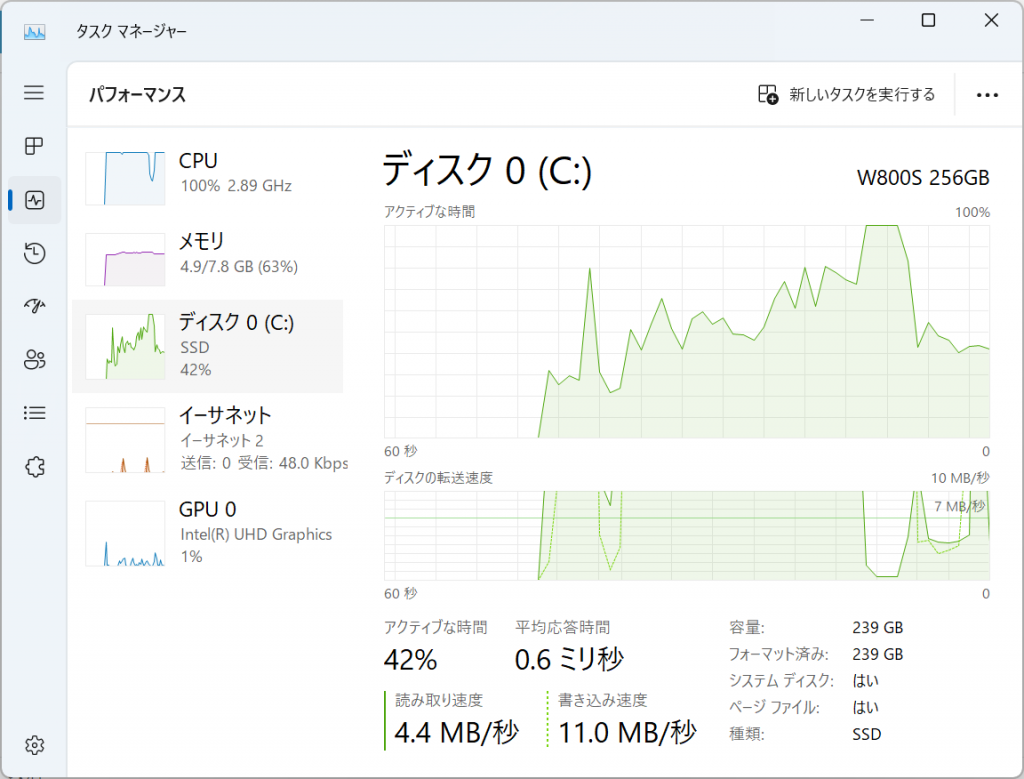Open Task Manager settings gear
This screenshot has height=779, width=1024.
click(35, 745)
